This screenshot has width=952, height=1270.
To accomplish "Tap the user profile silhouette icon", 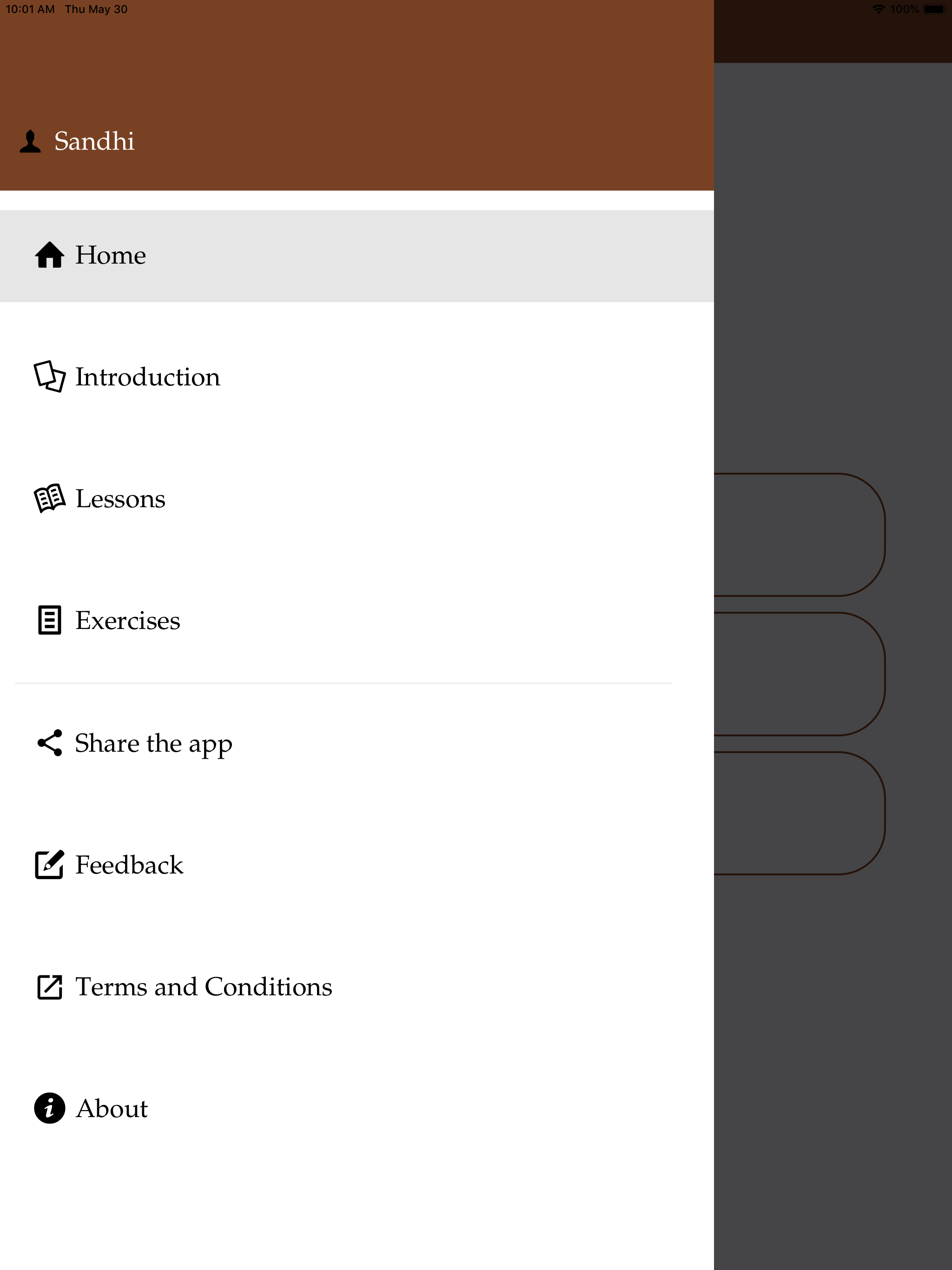I will (30, 141).
